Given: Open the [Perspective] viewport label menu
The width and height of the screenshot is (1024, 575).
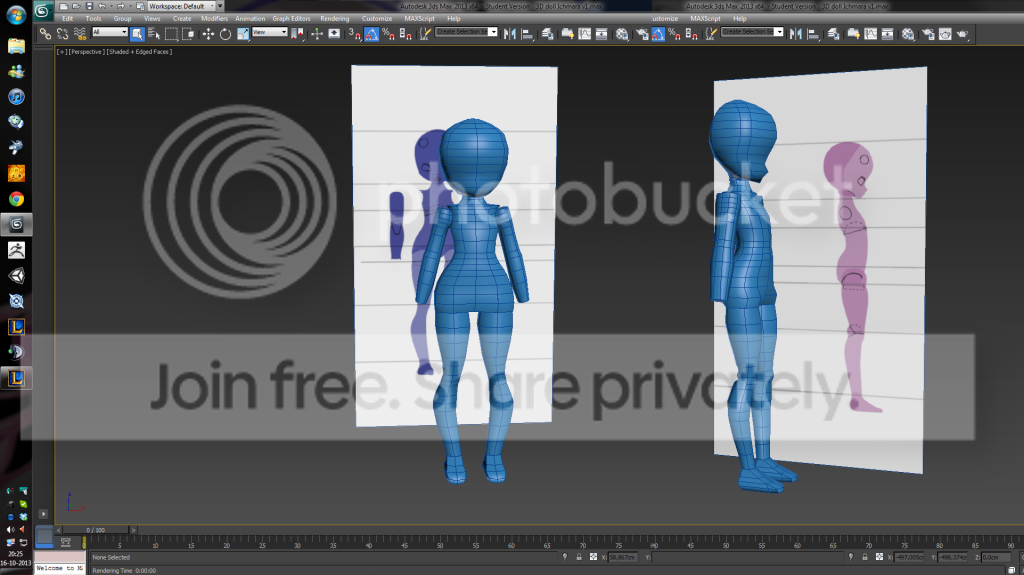Looking at the screenshot, I should point(86,52).
